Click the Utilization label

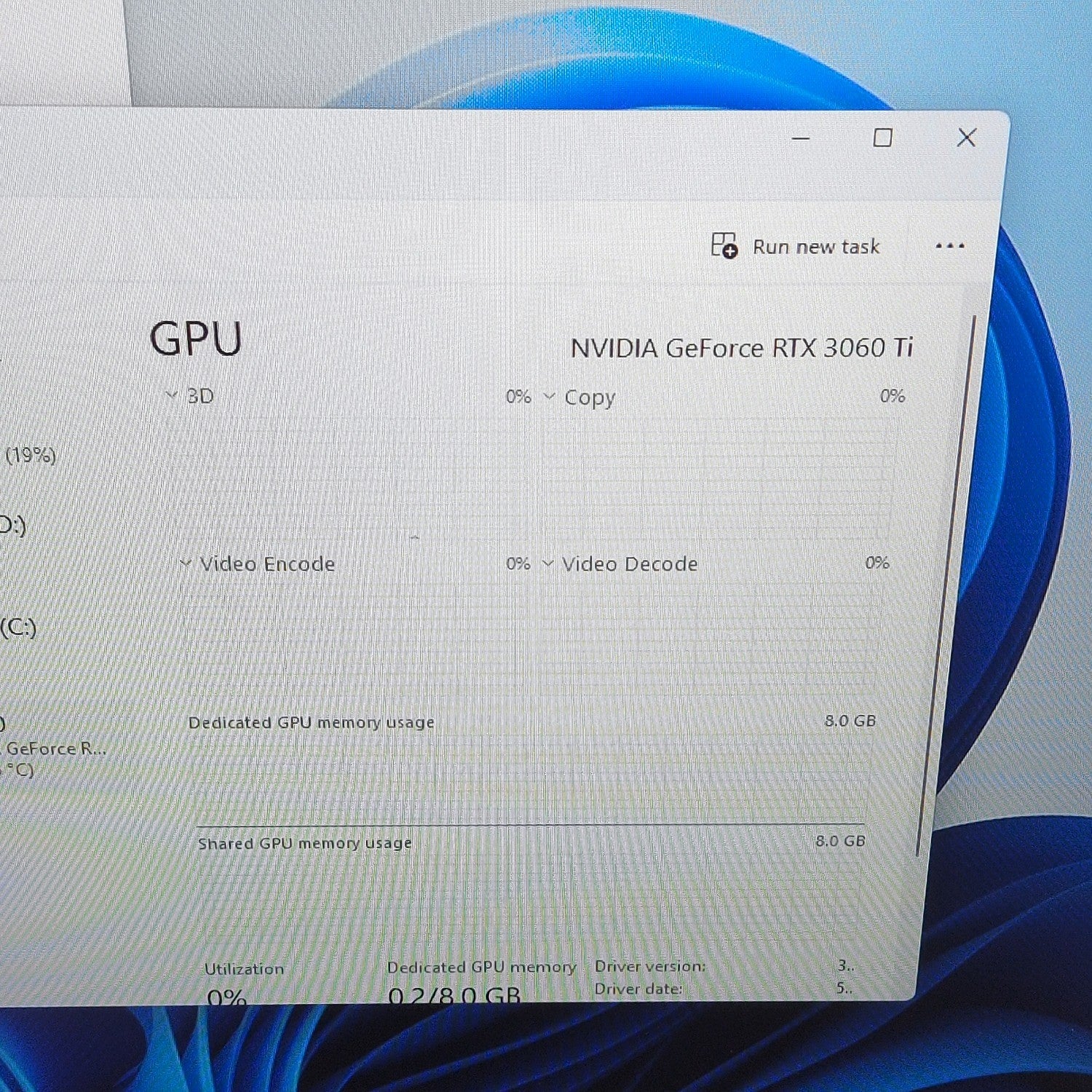point(244,969)
